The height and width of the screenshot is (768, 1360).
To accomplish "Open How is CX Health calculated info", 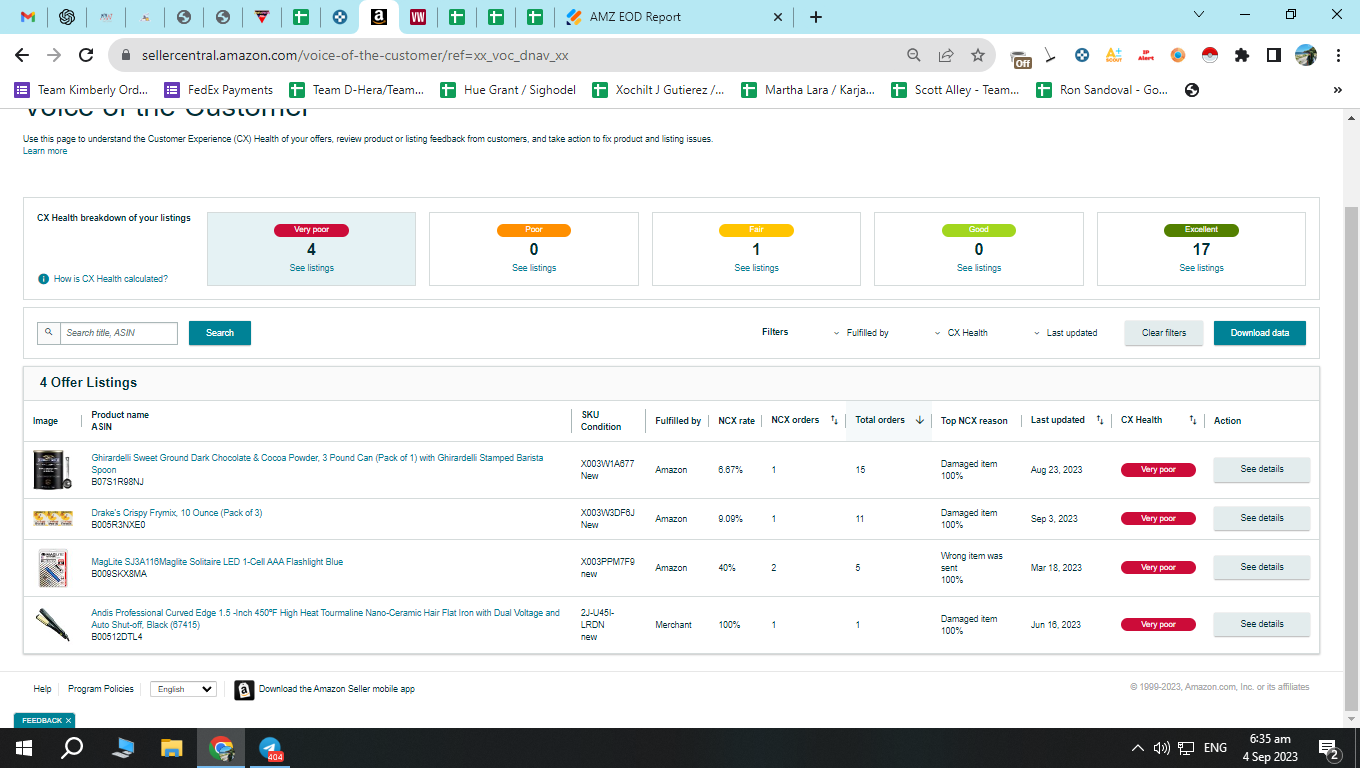I will tap(103, 279).
